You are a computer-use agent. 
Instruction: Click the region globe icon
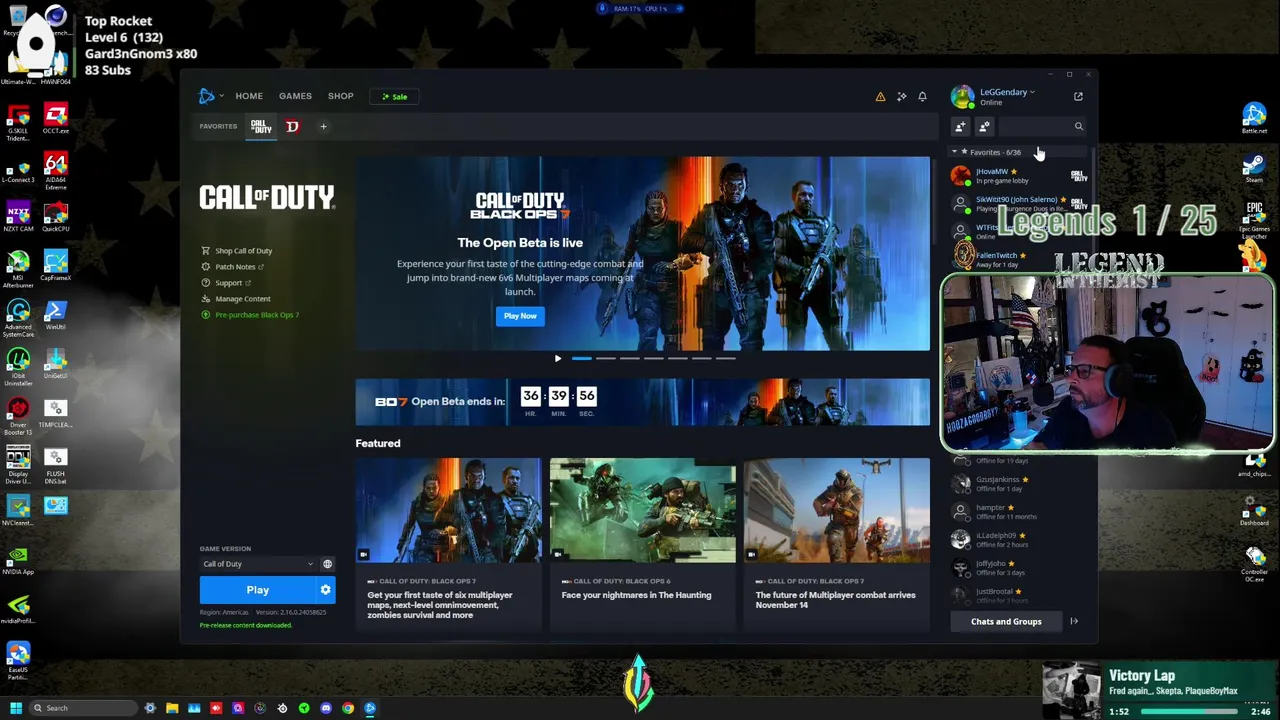(327, 564)
